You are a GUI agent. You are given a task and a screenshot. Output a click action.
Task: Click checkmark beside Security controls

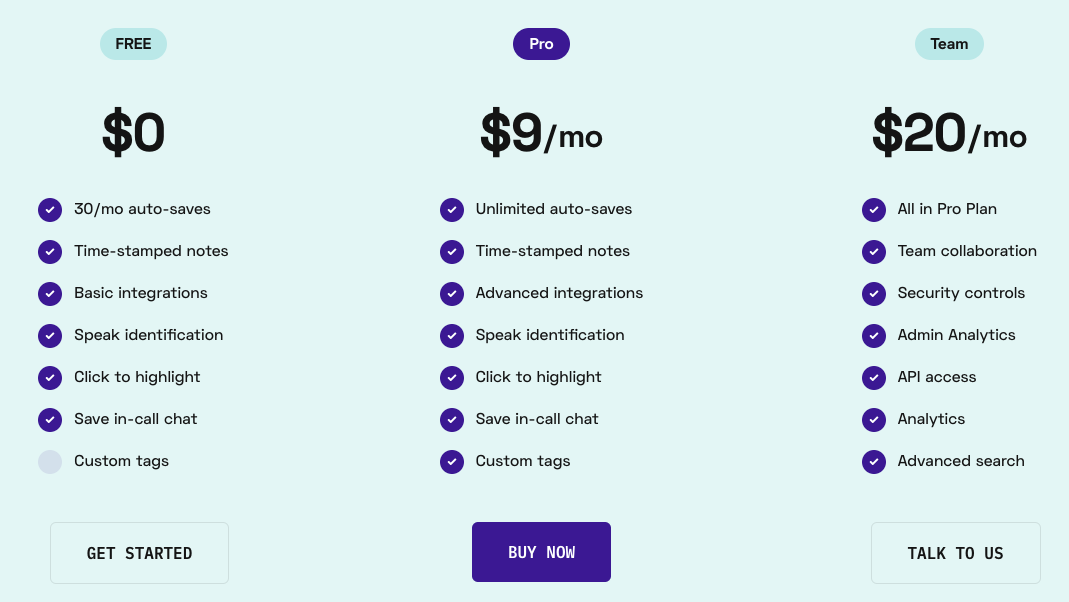click(x=874, y=294)
